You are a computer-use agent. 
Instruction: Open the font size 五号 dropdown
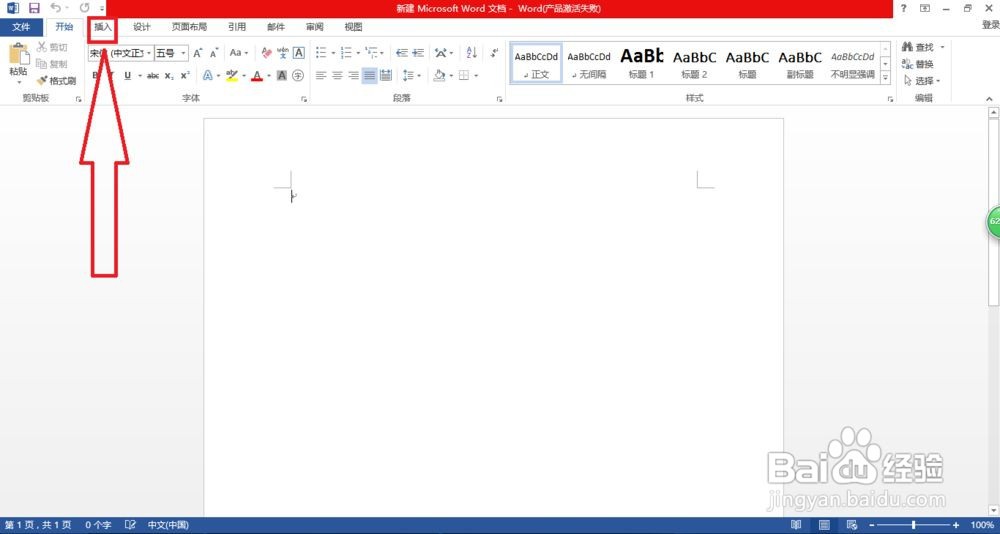(x=184, y=53)
